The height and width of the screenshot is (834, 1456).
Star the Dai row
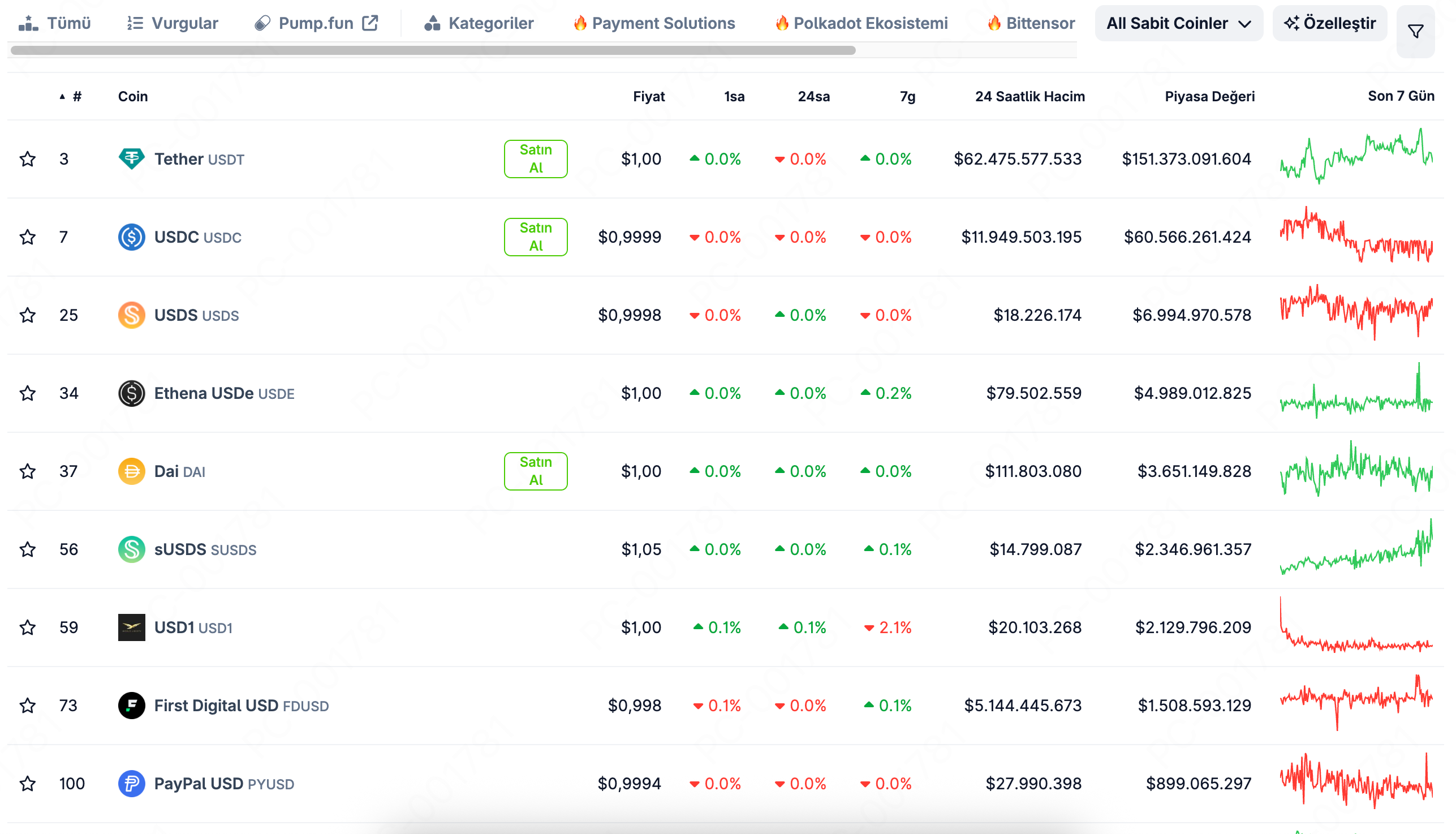point(28,471)
